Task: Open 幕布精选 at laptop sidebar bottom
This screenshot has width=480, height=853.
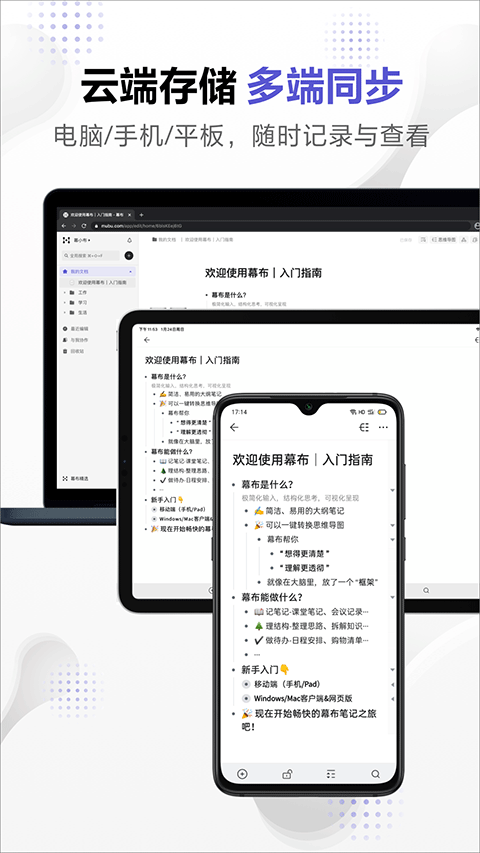Action: pyautogui.click(x=76, y=478)
